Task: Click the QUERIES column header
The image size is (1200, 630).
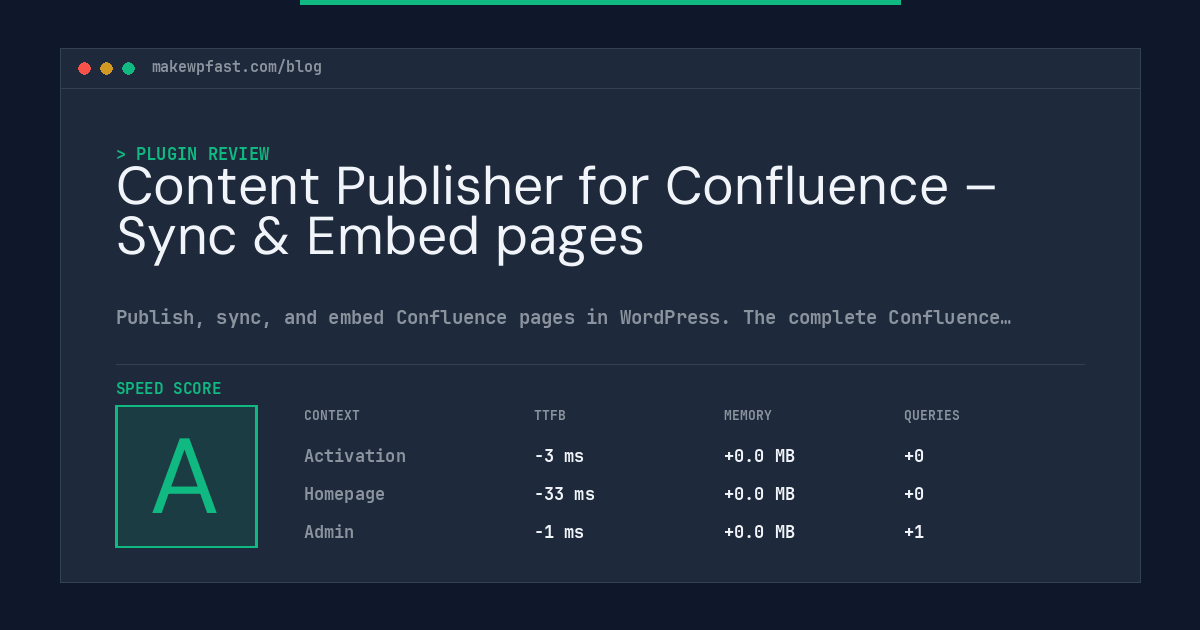Action: pos(932,416)
